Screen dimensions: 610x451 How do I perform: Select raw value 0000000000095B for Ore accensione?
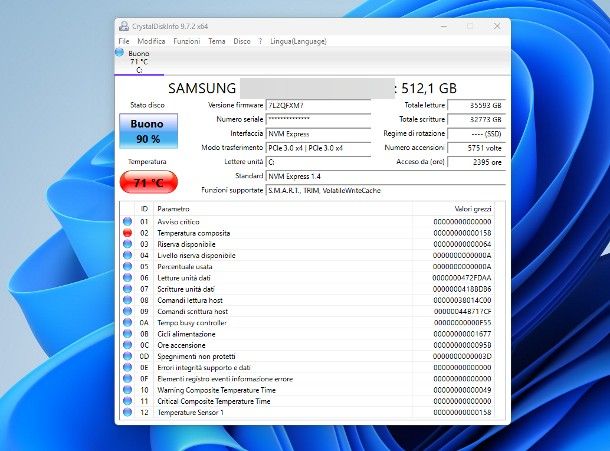click(x=462, y=345)
